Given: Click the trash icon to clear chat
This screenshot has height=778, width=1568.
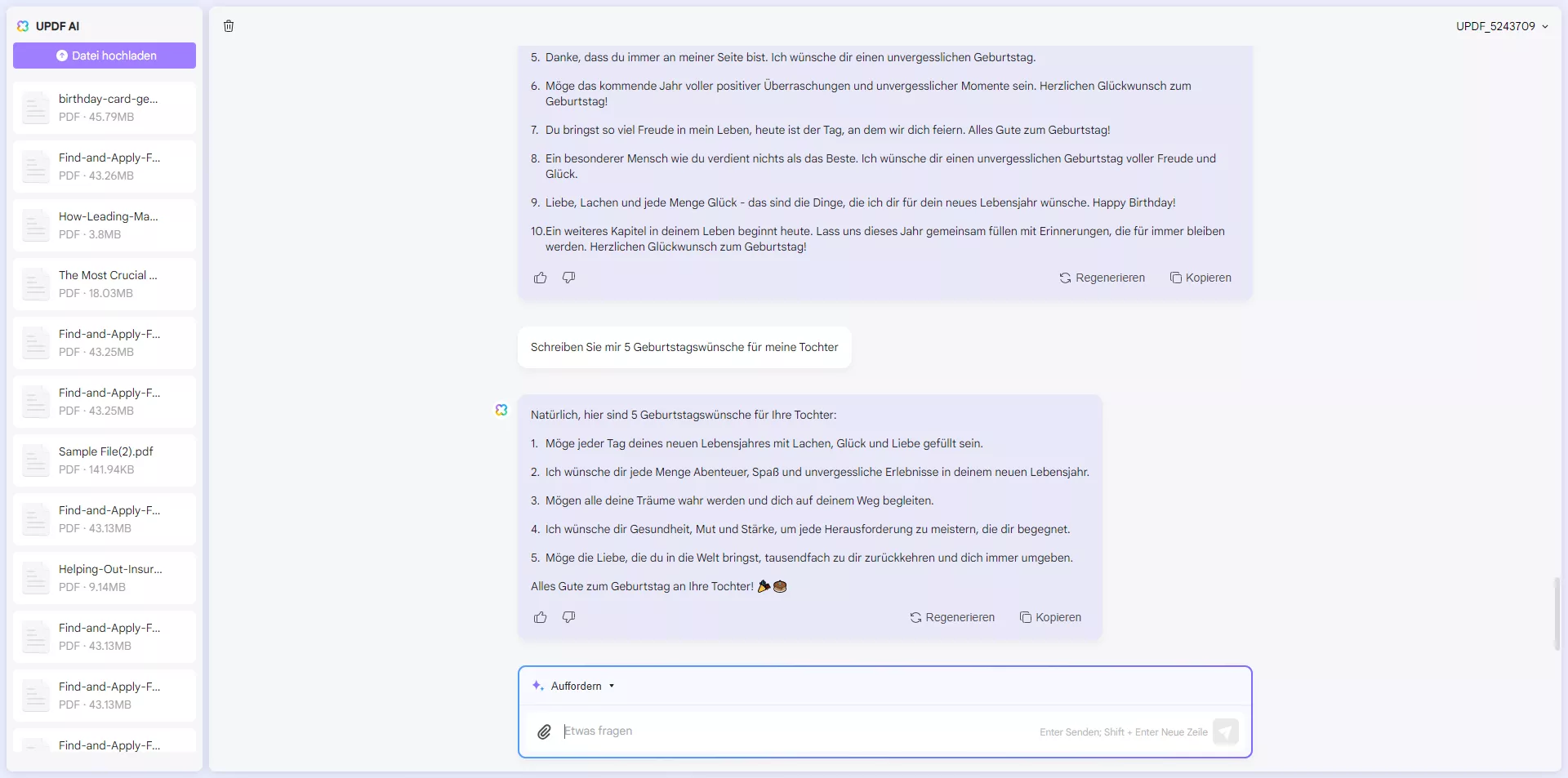Looking at the screenshot, I should click(x=229, y=26).
